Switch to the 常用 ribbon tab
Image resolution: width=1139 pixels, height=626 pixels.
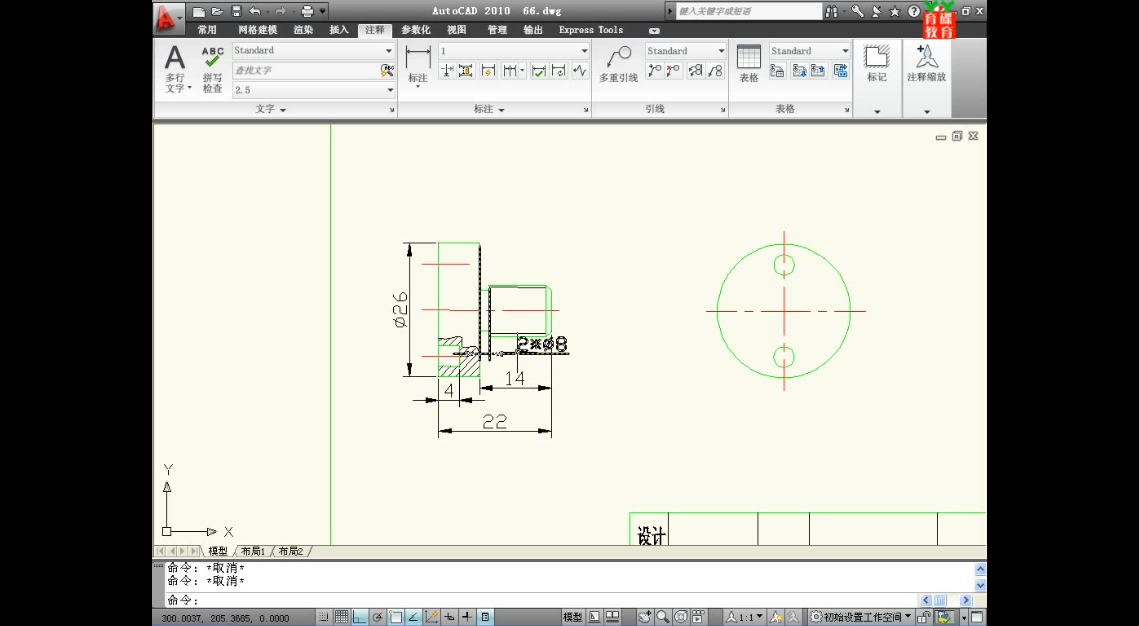tap(207, 30)
